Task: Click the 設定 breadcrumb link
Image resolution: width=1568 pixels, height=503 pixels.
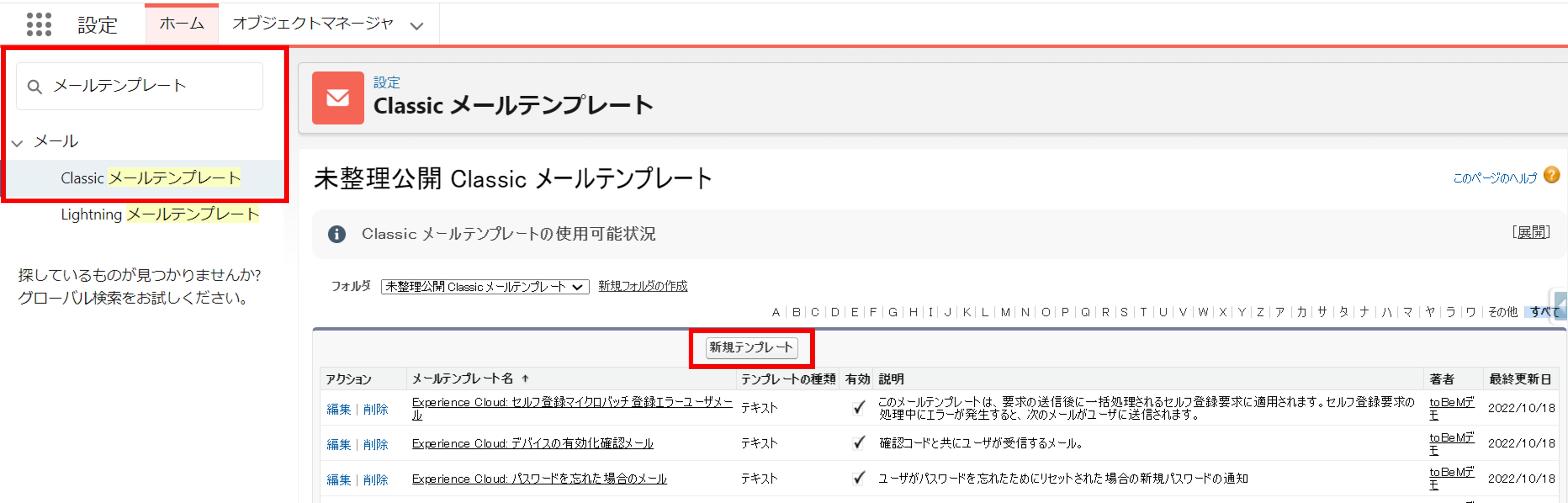Action: (387, 82)
